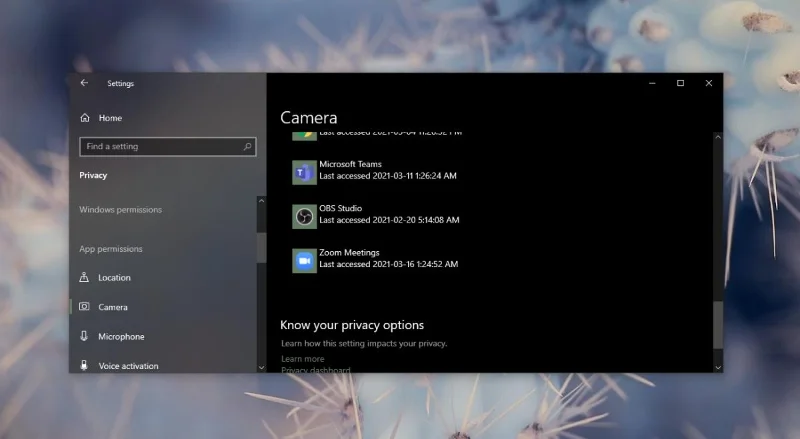Click Teams last accessed 2021-03-11 timestamp

pos(388,176)
